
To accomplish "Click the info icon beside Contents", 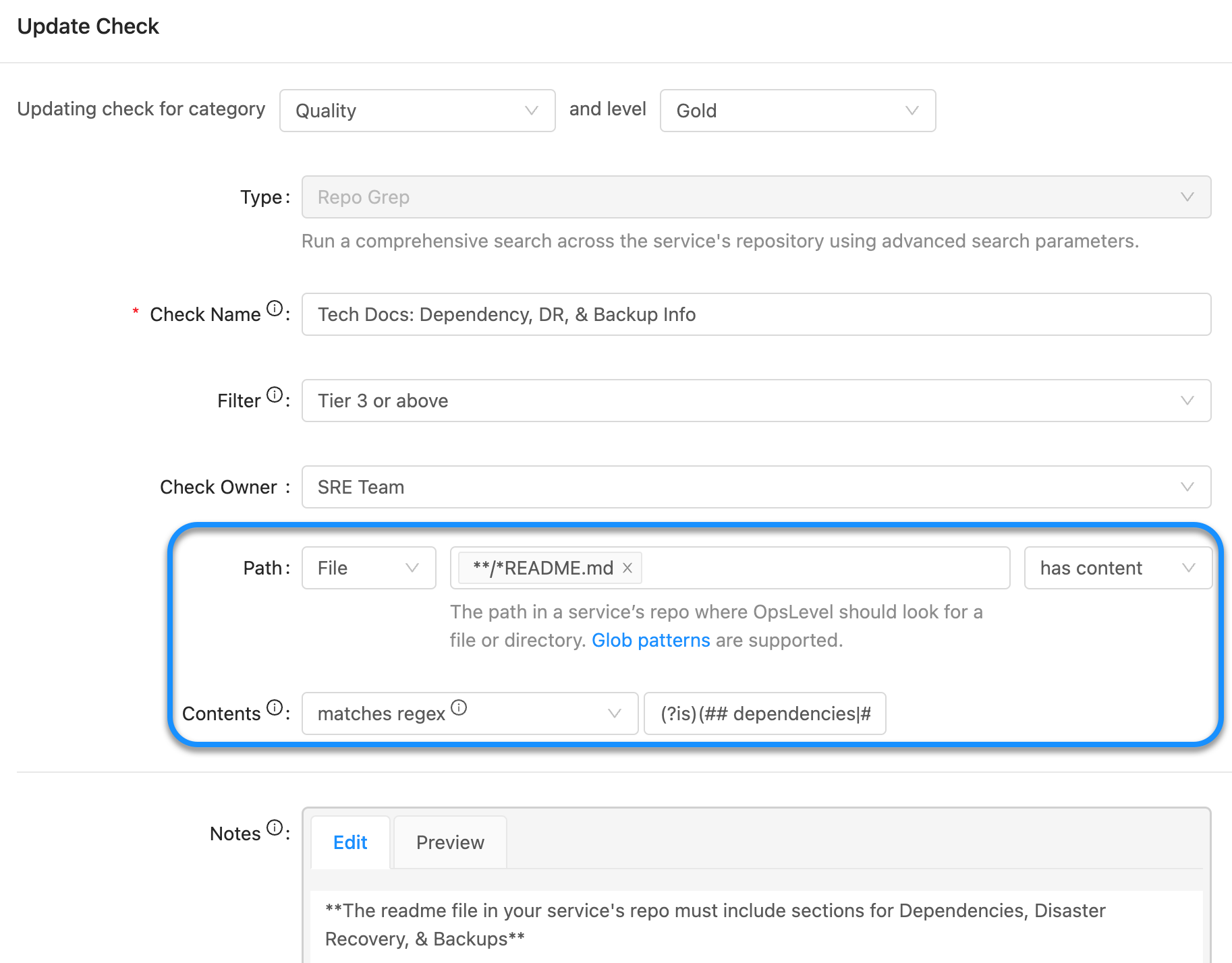I will click(274, 707).
